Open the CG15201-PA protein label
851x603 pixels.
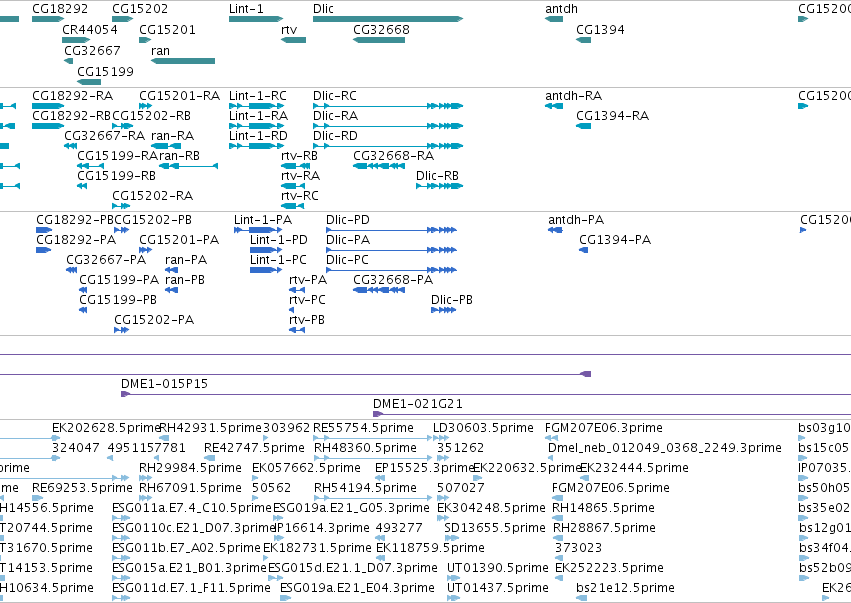pyautogui.click(x=179, y=240)
